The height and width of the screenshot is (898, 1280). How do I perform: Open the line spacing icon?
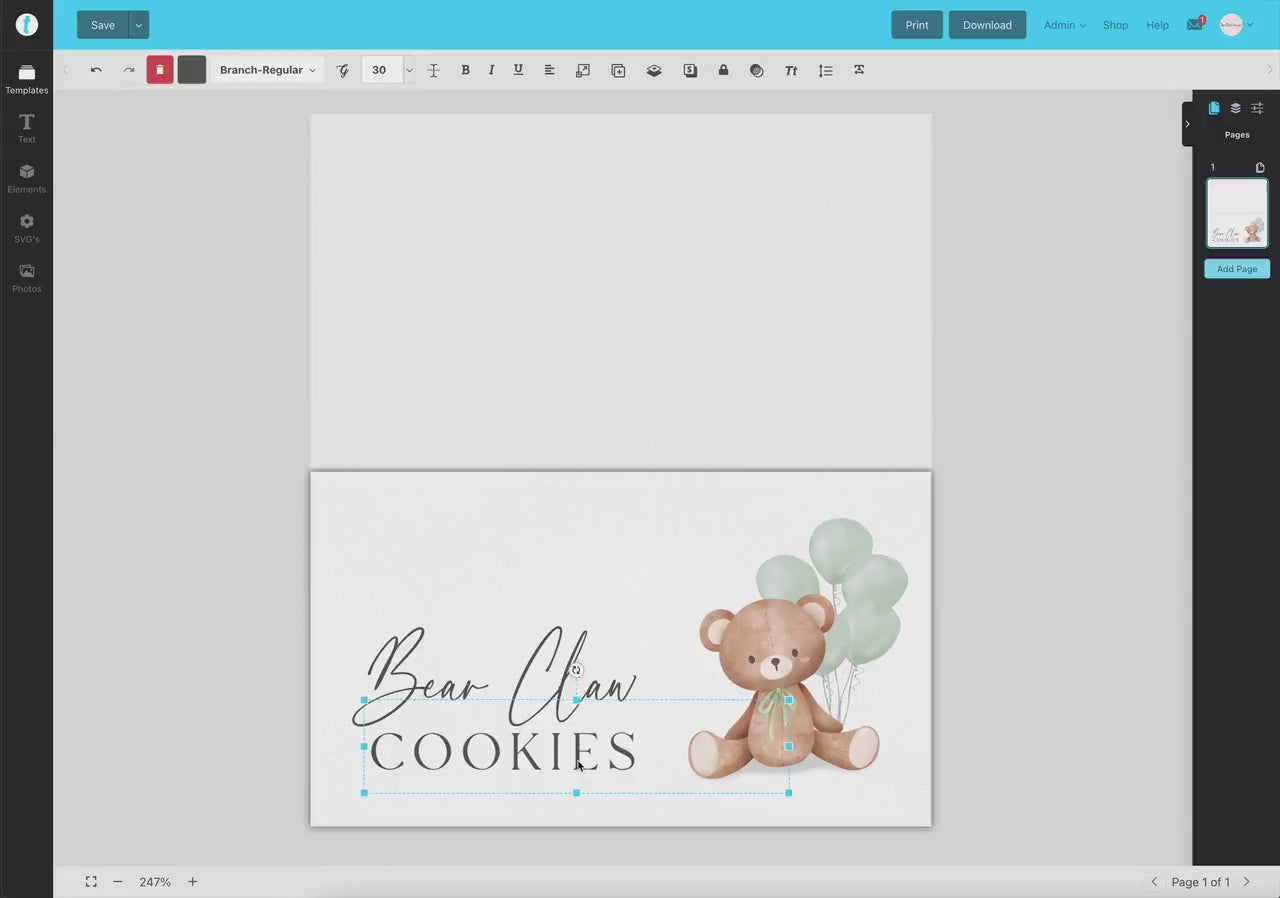point(825,70)
